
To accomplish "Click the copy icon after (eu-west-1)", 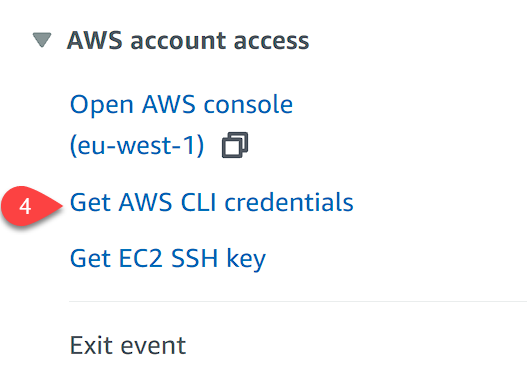I will click(235, 145).
